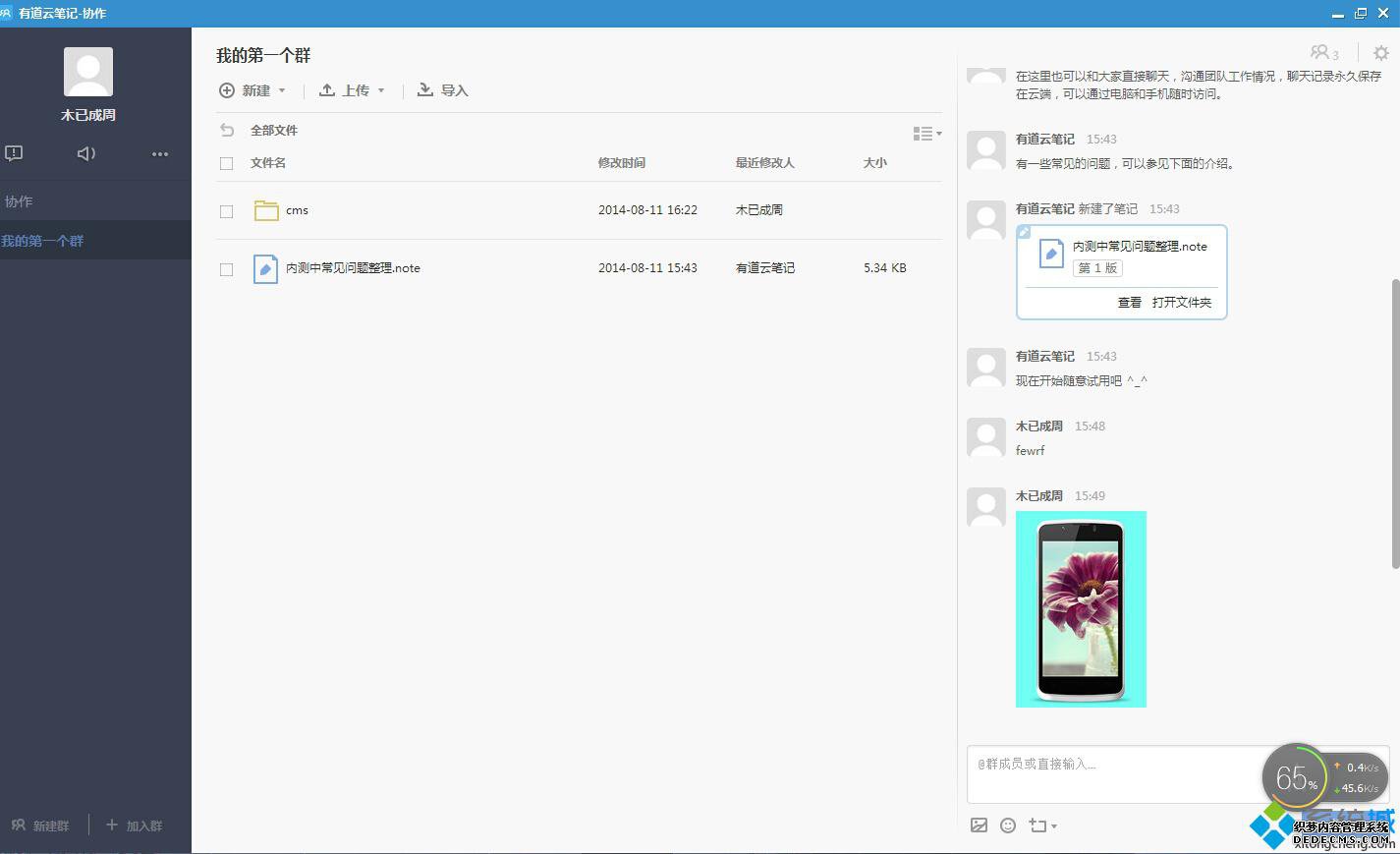Click the 65% memory usage floating widget
This screenshot has width=1400, height=854.
(x=1297, y=778)
